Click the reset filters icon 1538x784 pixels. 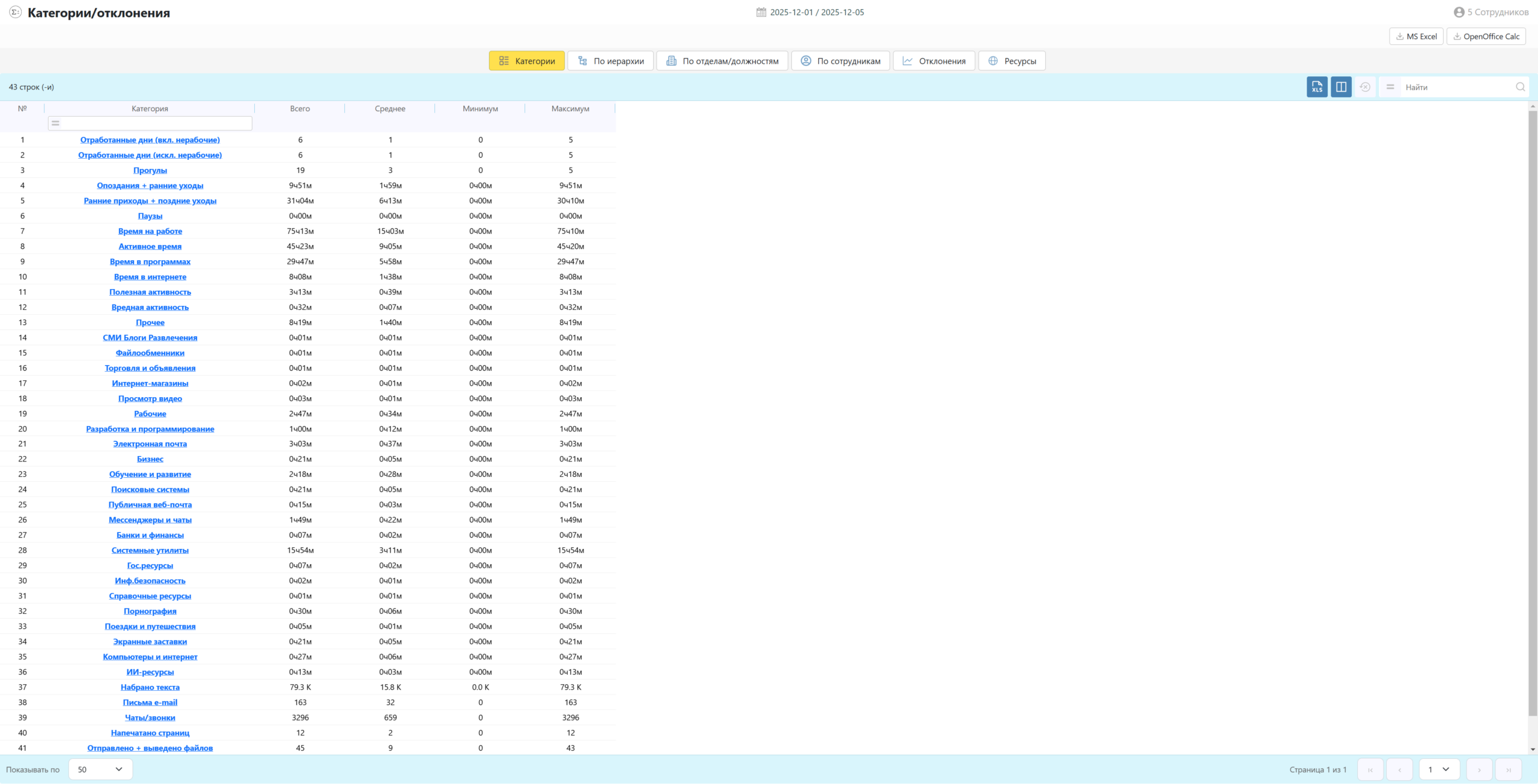[x=1365, y=87]
